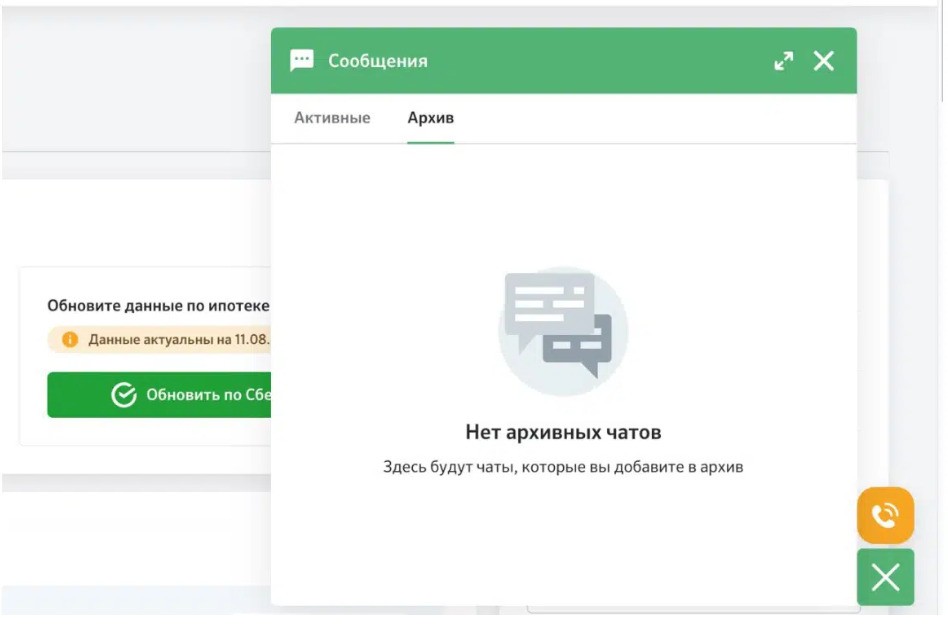This screenshot has width=948, height=627.
Task: Click the chat bubble icon in the Сообщения header
Action: pos(302,60)
